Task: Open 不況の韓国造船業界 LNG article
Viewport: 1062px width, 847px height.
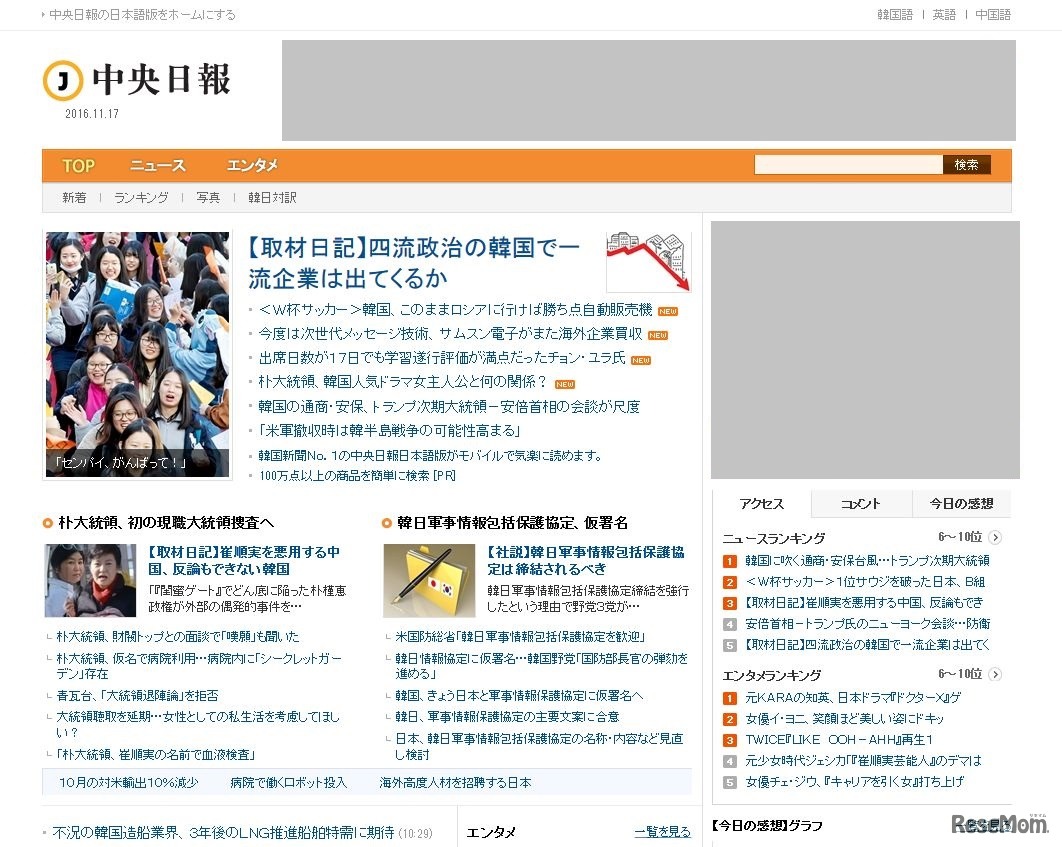Action: [224, 833]
